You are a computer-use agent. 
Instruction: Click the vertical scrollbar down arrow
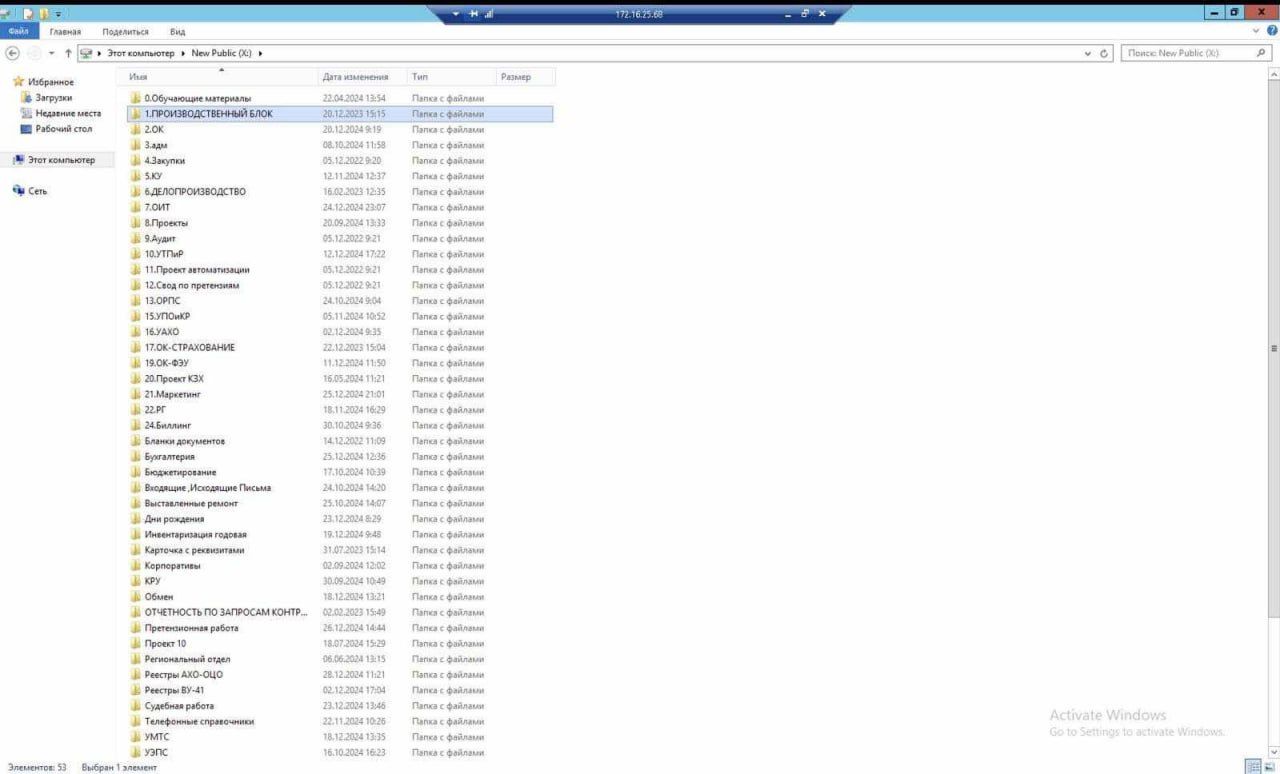1273,751
